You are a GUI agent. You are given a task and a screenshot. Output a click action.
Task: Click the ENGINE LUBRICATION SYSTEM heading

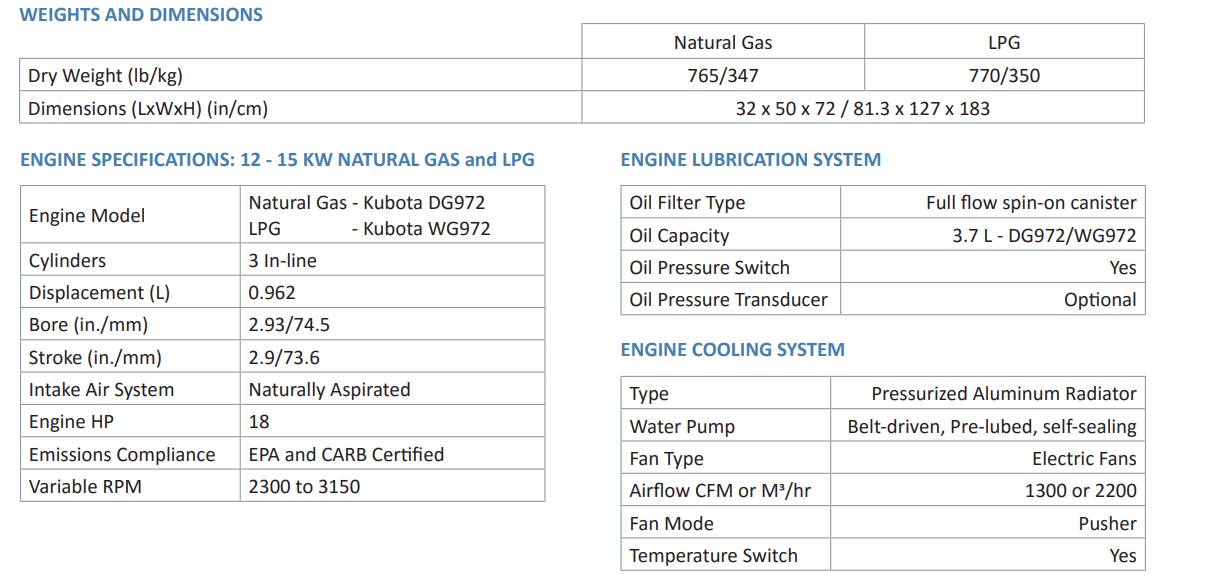tap(750, 159)
